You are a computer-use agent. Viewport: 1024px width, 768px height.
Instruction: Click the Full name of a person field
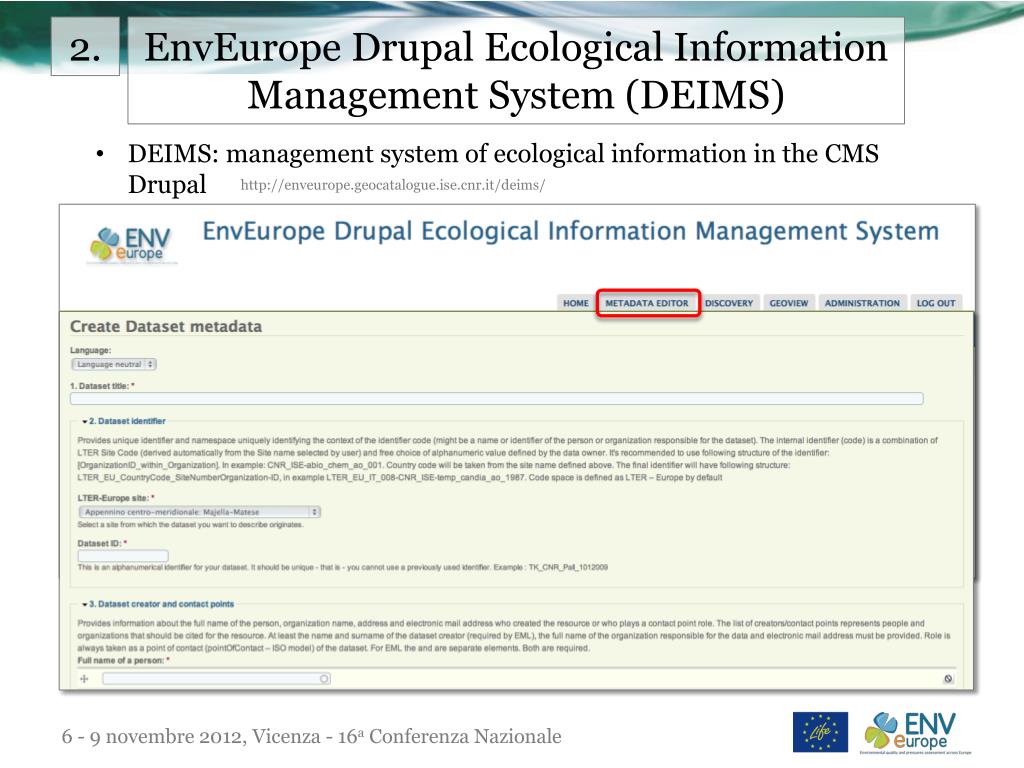coord(216,679)
